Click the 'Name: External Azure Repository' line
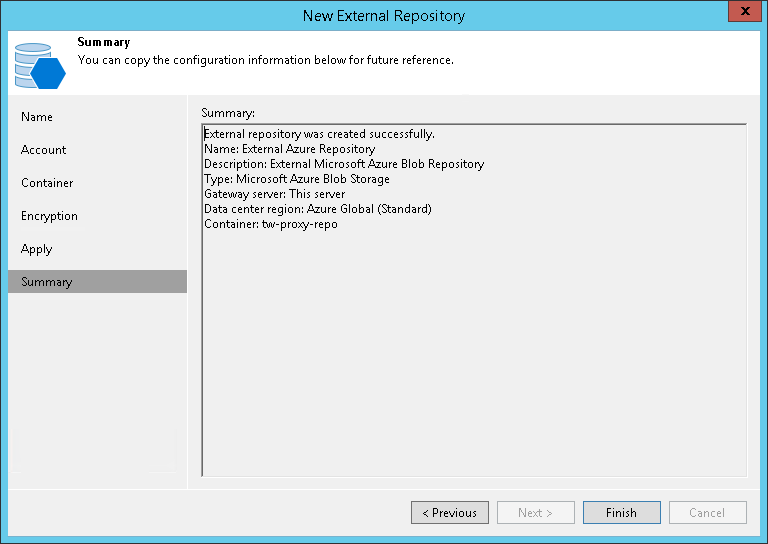768x544 pixels. [x=290, y=149]
